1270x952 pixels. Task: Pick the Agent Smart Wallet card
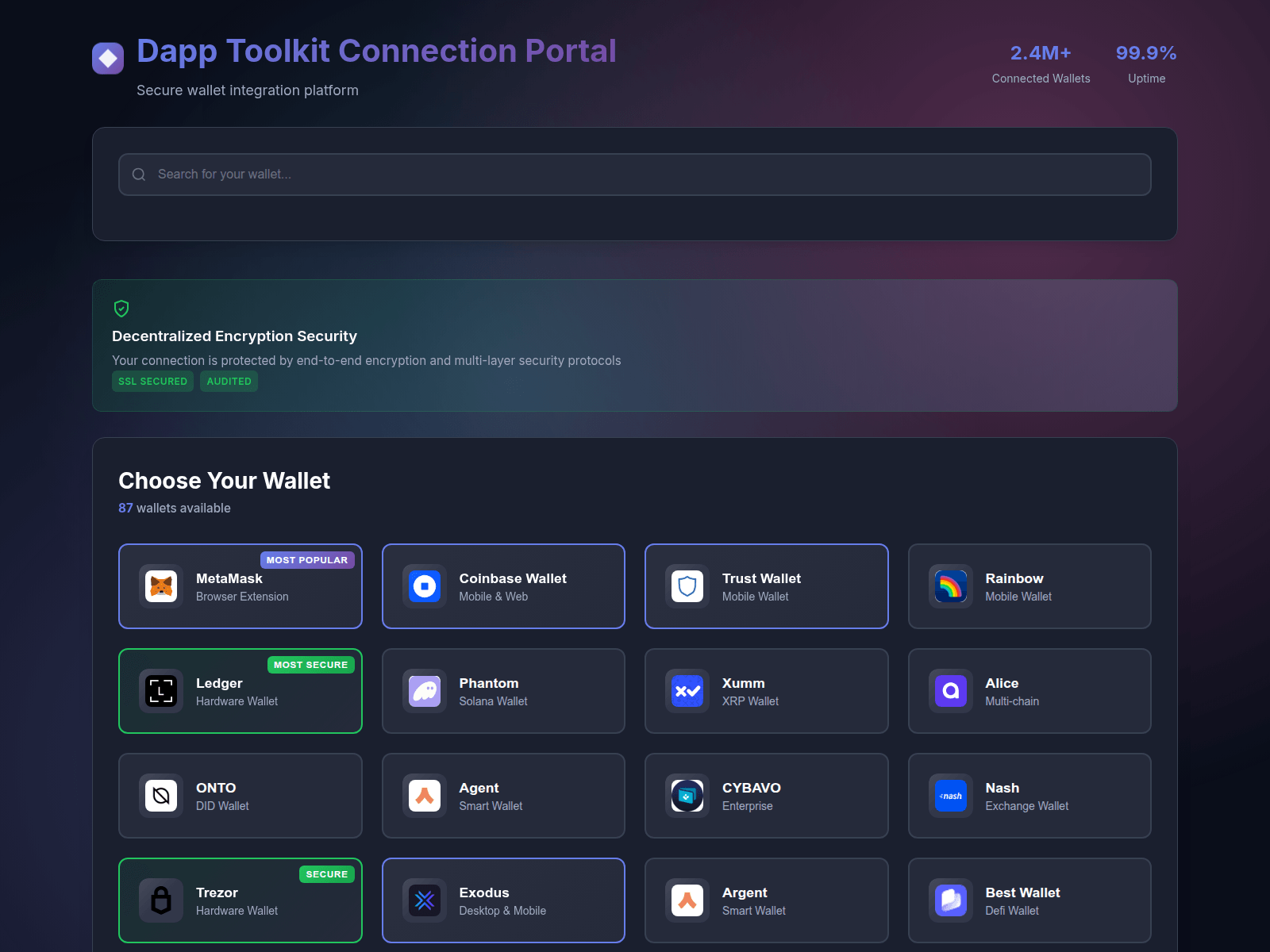pyautogui.click(x=503, y=796)
